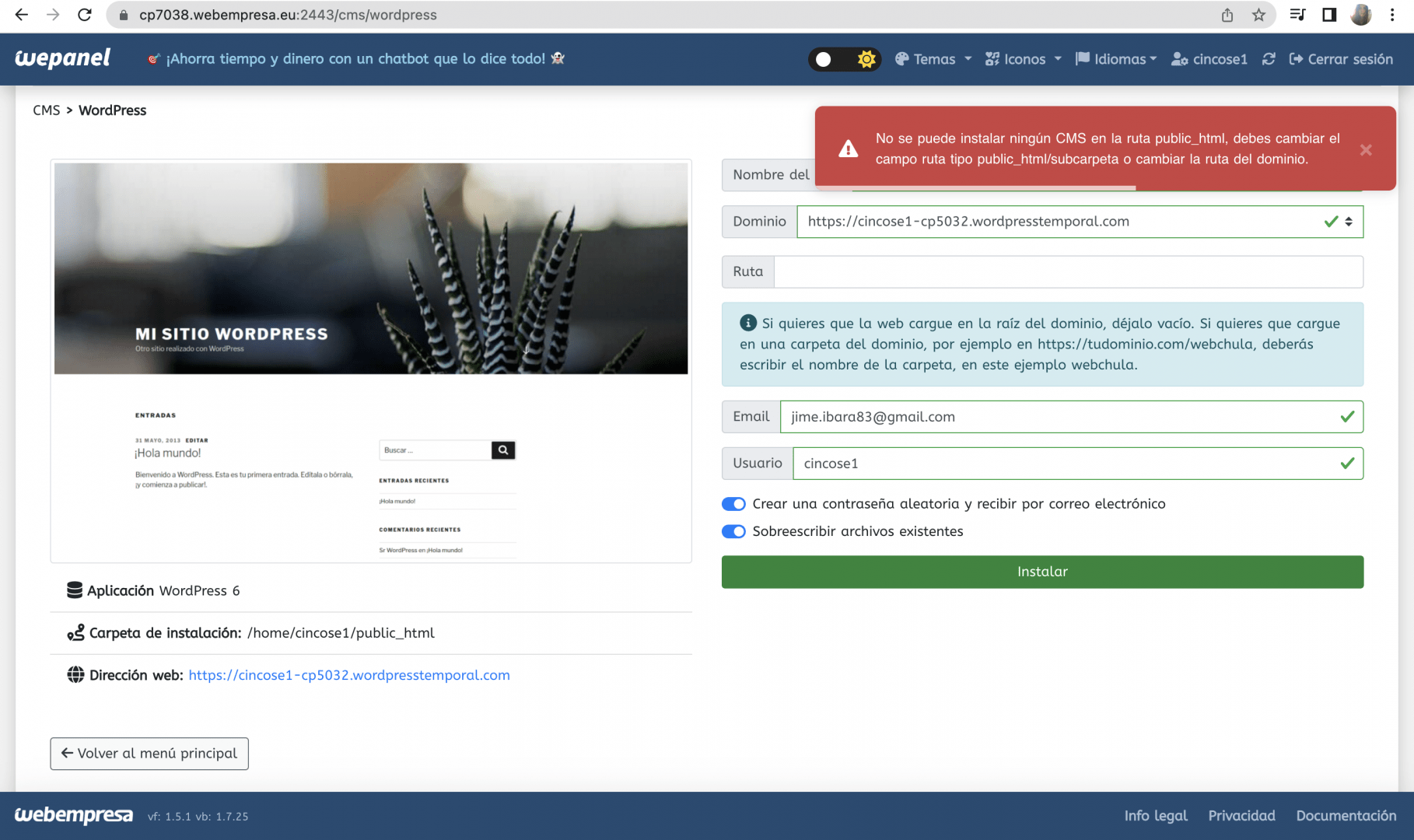Click the /home/cincose1/public_html path text
This screenshot has height=840, width=1414.
[x=341, y=632]
